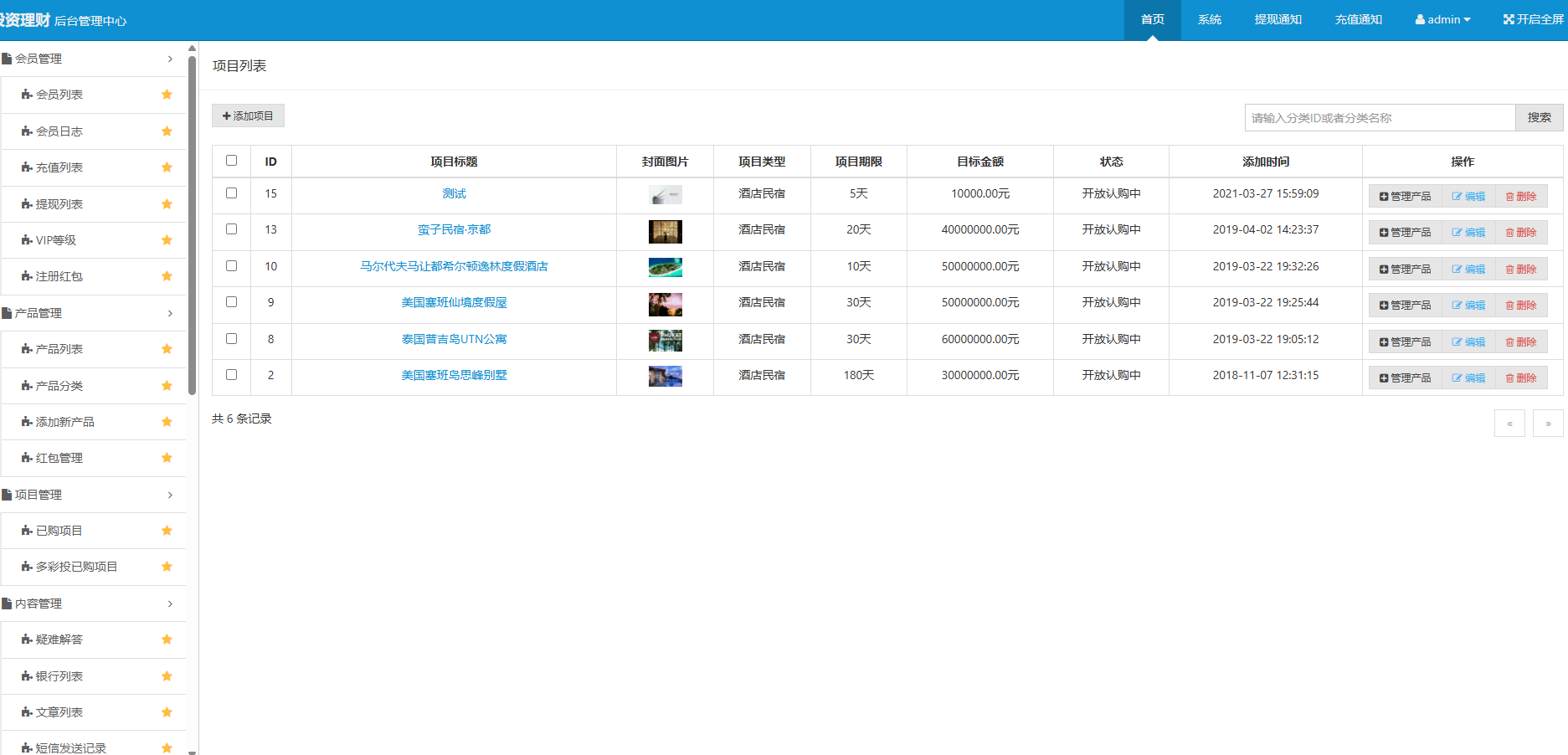Open the project link 泰国普吉岛UTN公寓
Viewport: 1568px width, 755px height.
tap(455, 339)
